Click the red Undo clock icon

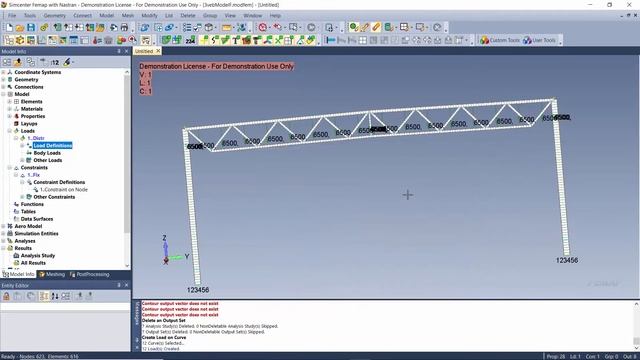pyautogui.click(x=263, y=28)
